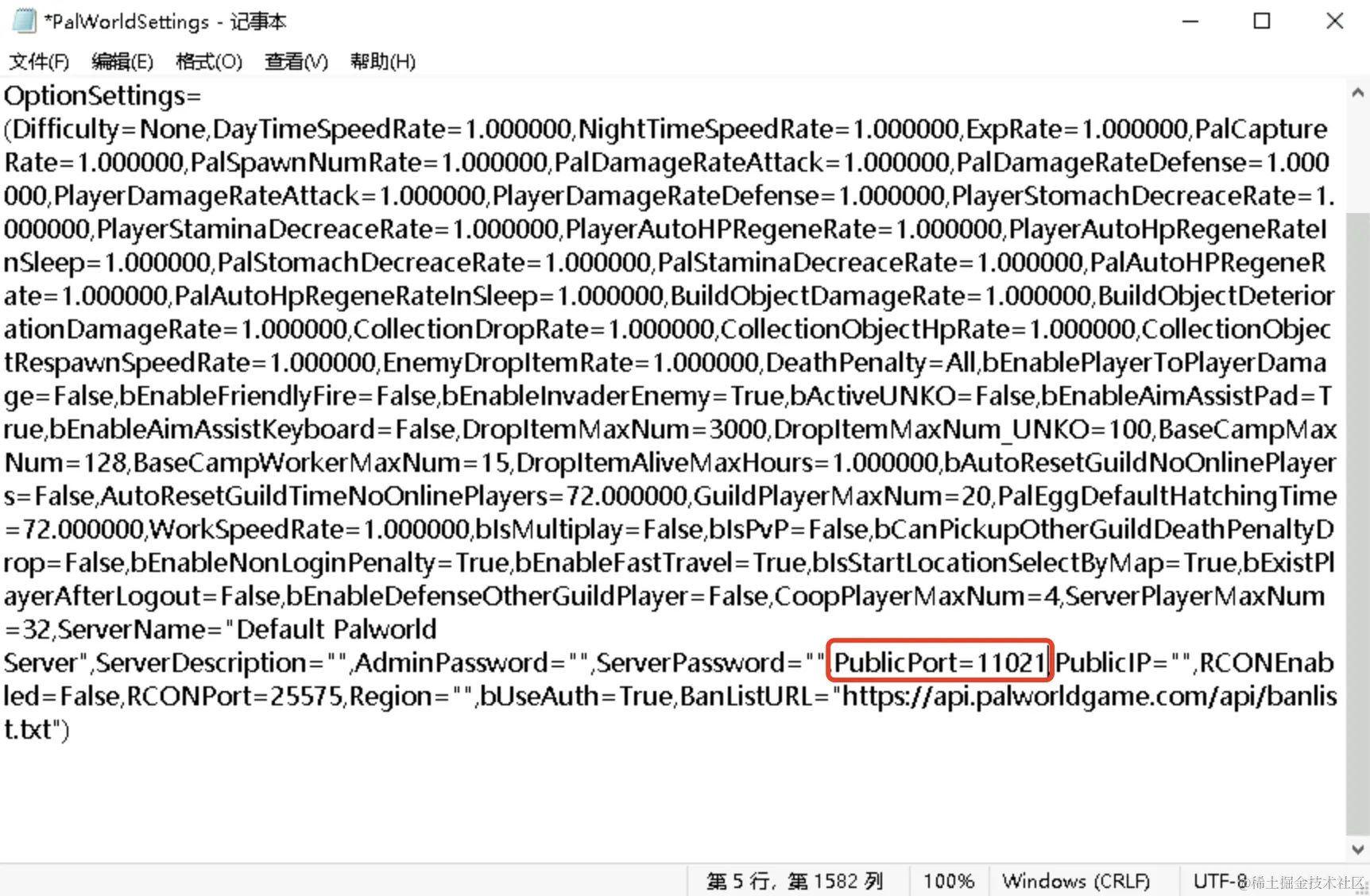Open the 格式(O) menu
This screenshot has height=896, width=1370.
[x=209, y=61]
